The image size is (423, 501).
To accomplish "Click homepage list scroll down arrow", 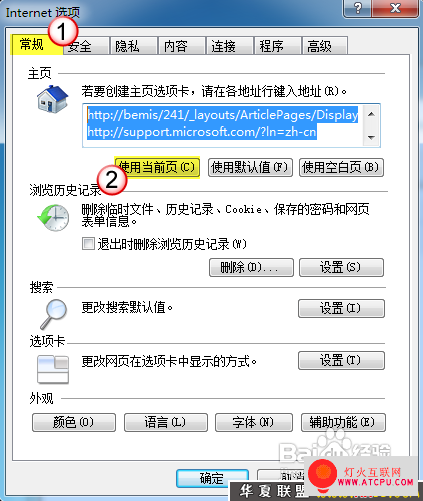I will point(371,137).
